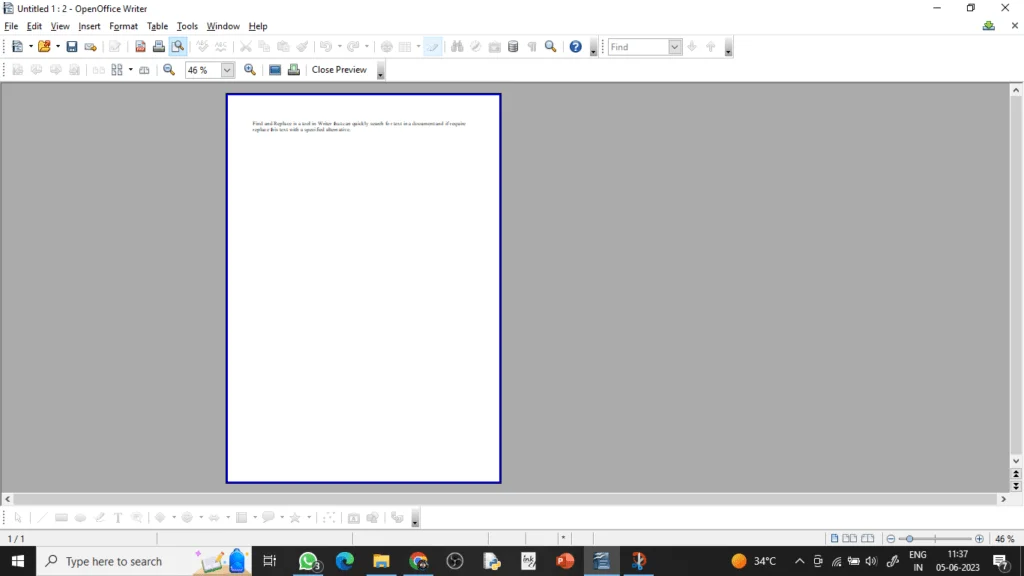The height and width of the screenshot is (576, 1024).
Task: Expand the Find toolbar dropdown
Action: (674, 47)
